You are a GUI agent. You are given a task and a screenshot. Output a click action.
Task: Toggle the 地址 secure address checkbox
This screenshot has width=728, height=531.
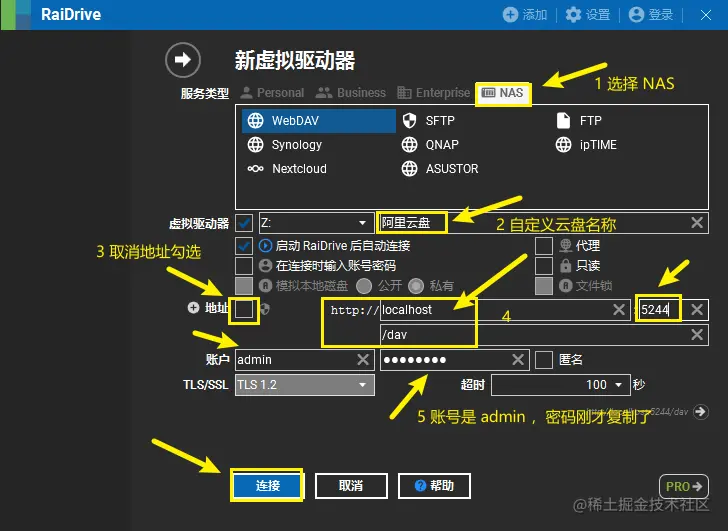click(244, 309)
